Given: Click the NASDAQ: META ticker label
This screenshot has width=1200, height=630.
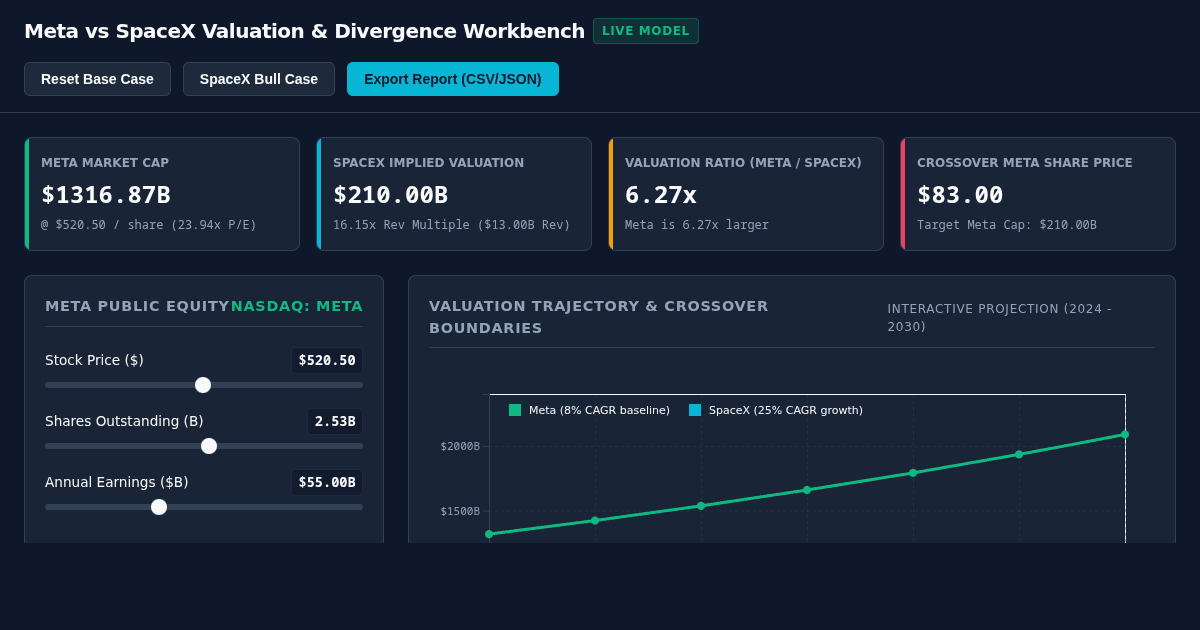Looking at the screenshot, I should click(297, 306).
